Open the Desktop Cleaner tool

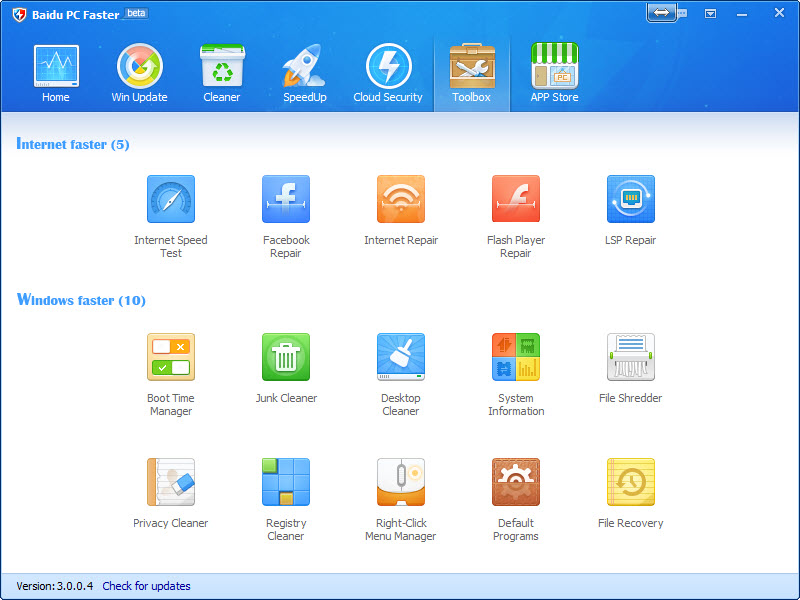(401, 357)
